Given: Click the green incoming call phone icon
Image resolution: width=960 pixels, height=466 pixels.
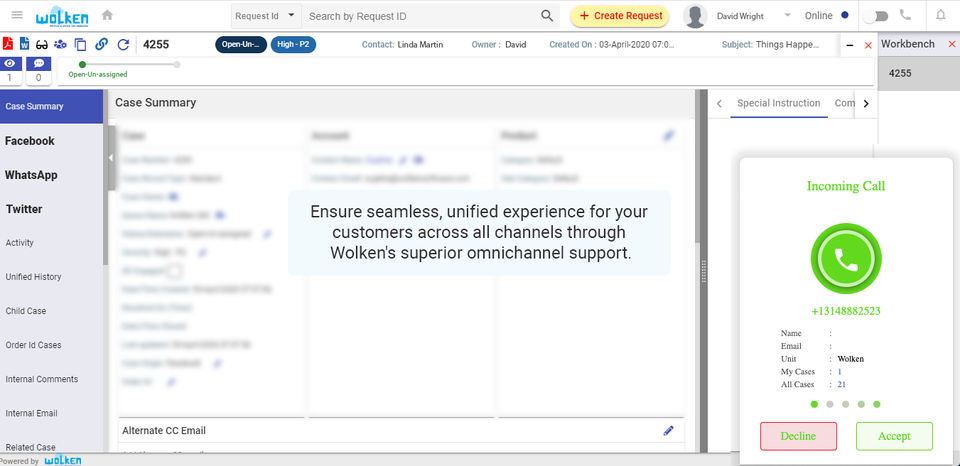Looking at the screenshot, I should 846,258.
